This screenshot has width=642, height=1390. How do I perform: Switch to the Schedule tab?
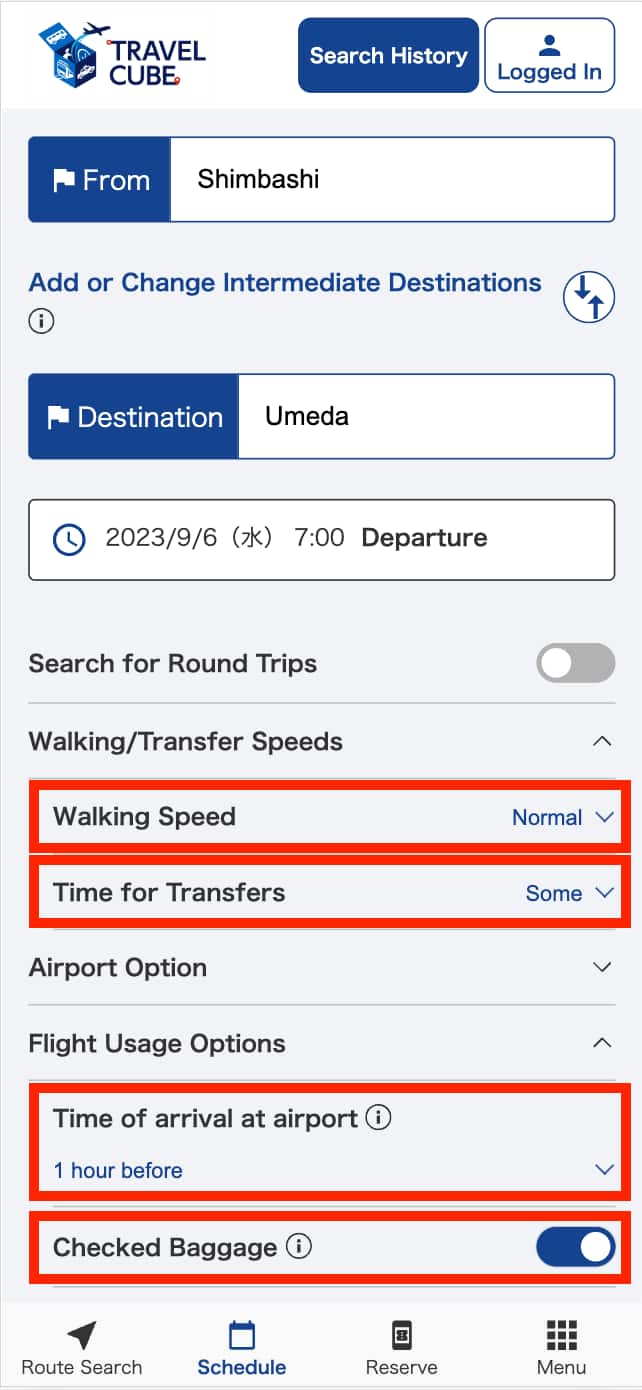coord(242,1347)
